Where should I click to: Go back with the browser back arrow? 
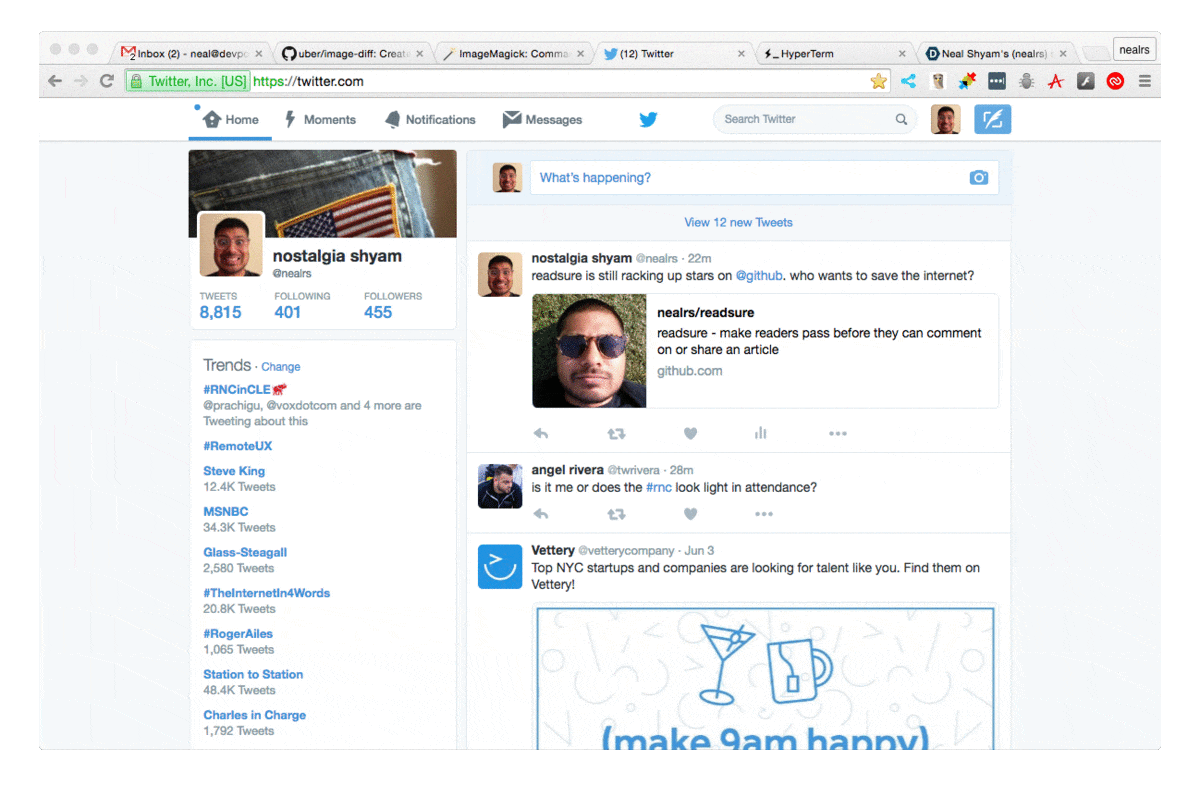tap(55, 81)
